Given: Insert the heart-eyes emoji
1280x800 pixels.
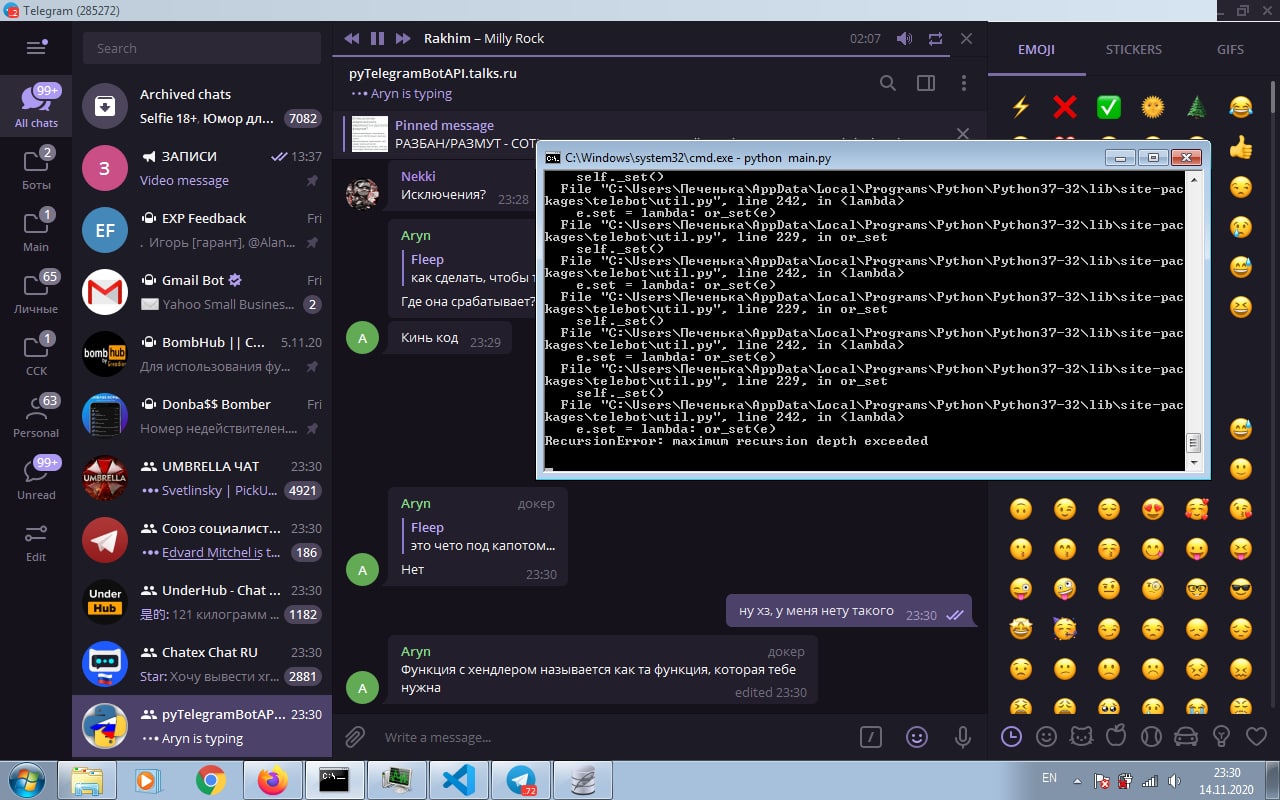Looking at the screenshot, I should 1152,508.
